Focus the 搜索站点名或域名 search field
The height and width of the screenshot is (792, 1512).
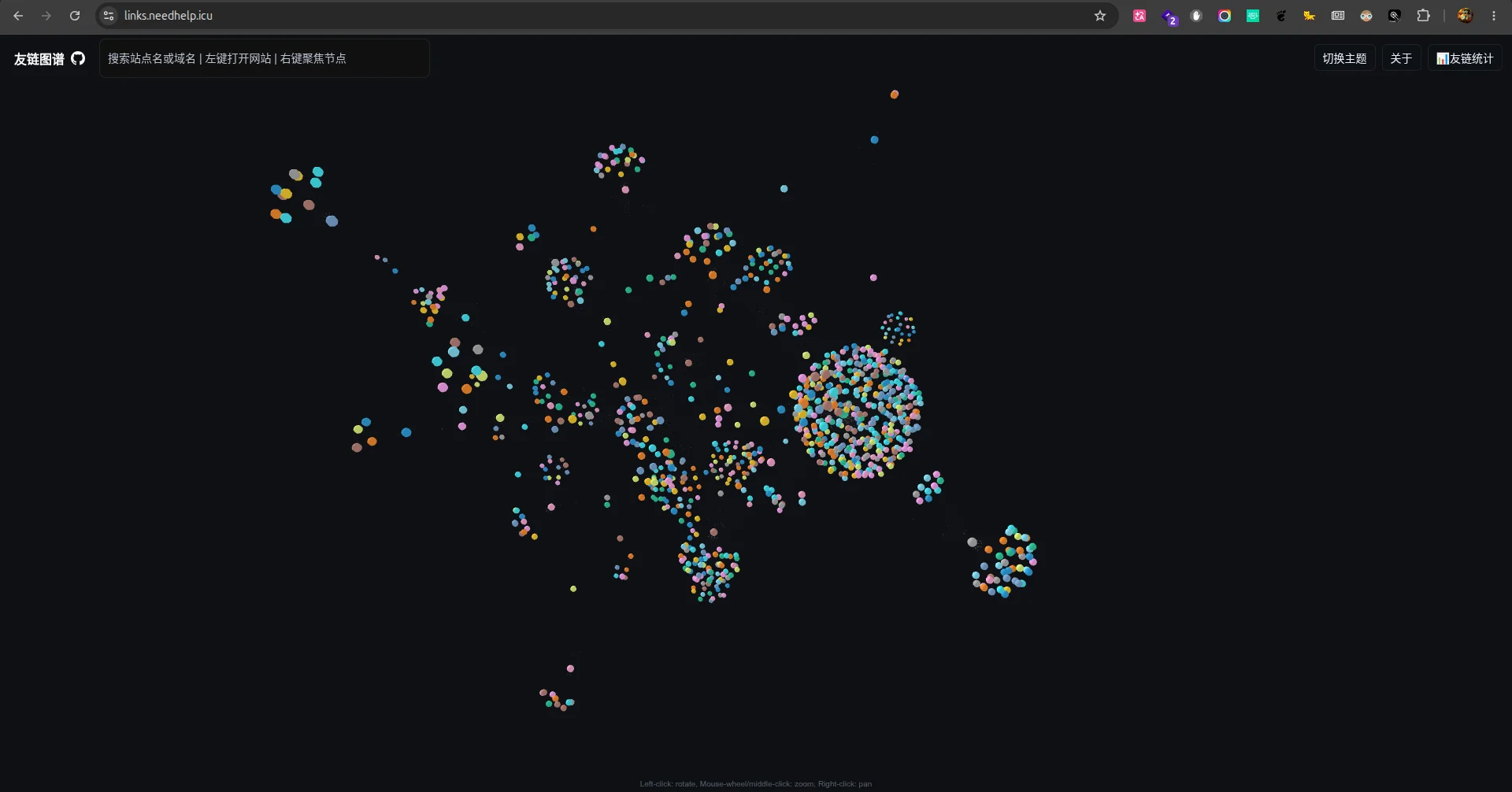[265, 58]
